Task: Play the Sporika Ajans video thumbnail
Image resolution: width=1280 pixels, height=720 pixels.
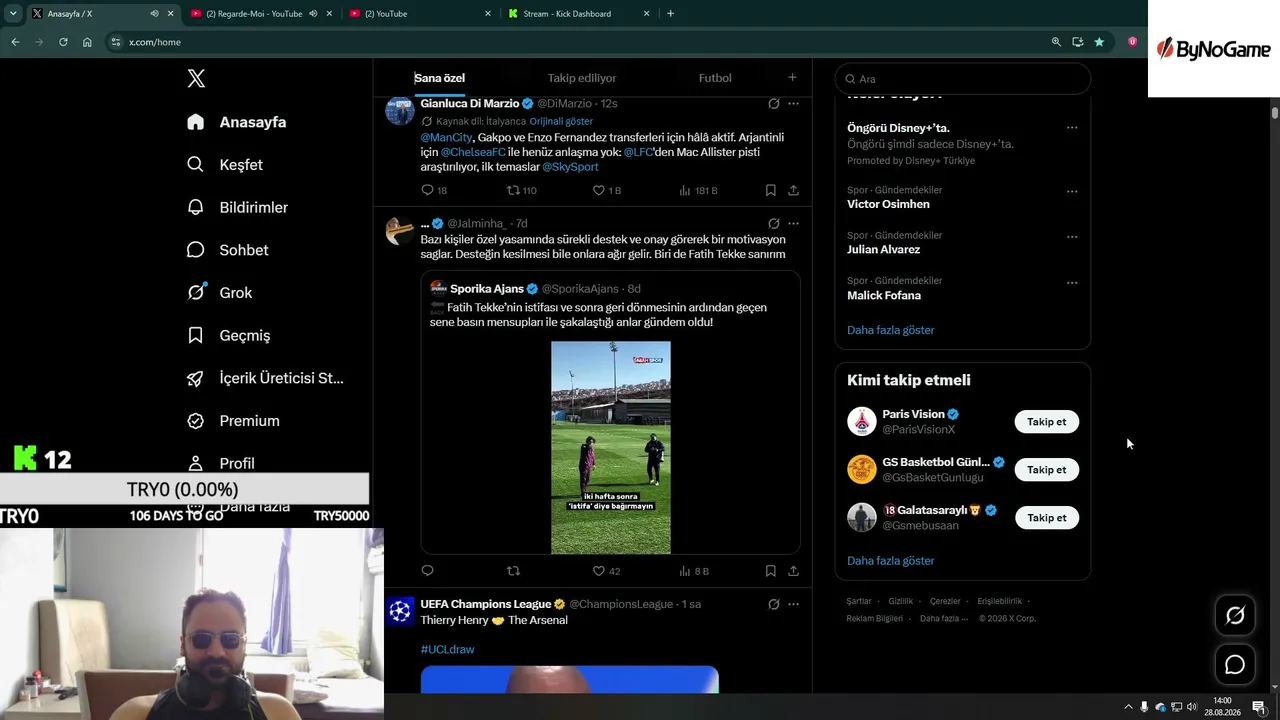Action: pyautogui.click(x=611, y=448)
